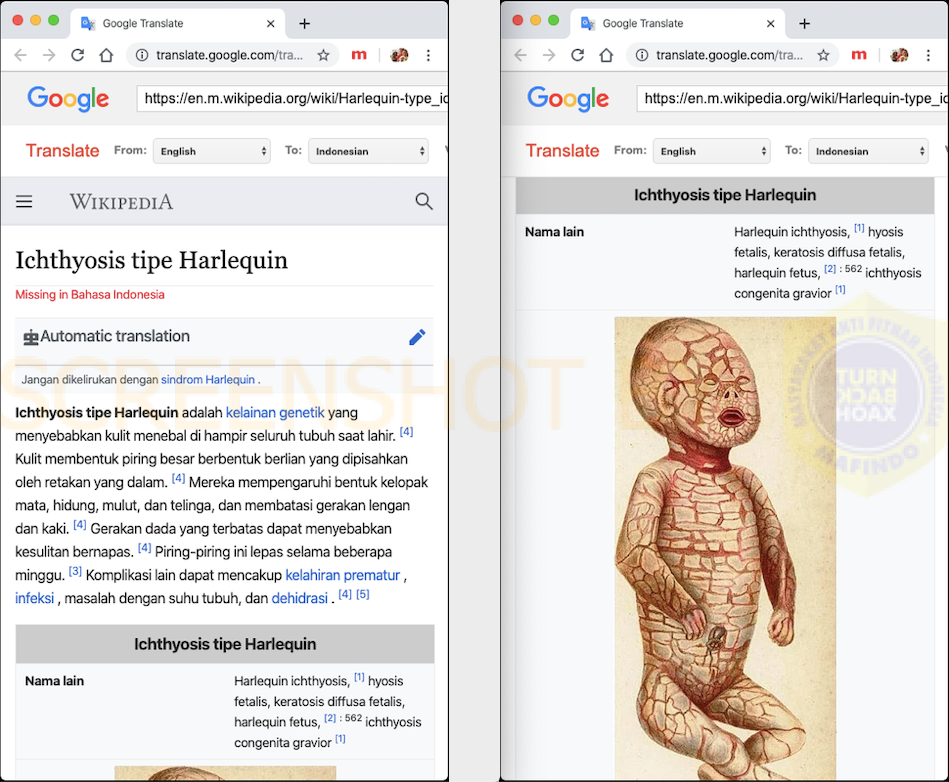
Task: Open the From language dropdown in left window
Action: [212, 151]
